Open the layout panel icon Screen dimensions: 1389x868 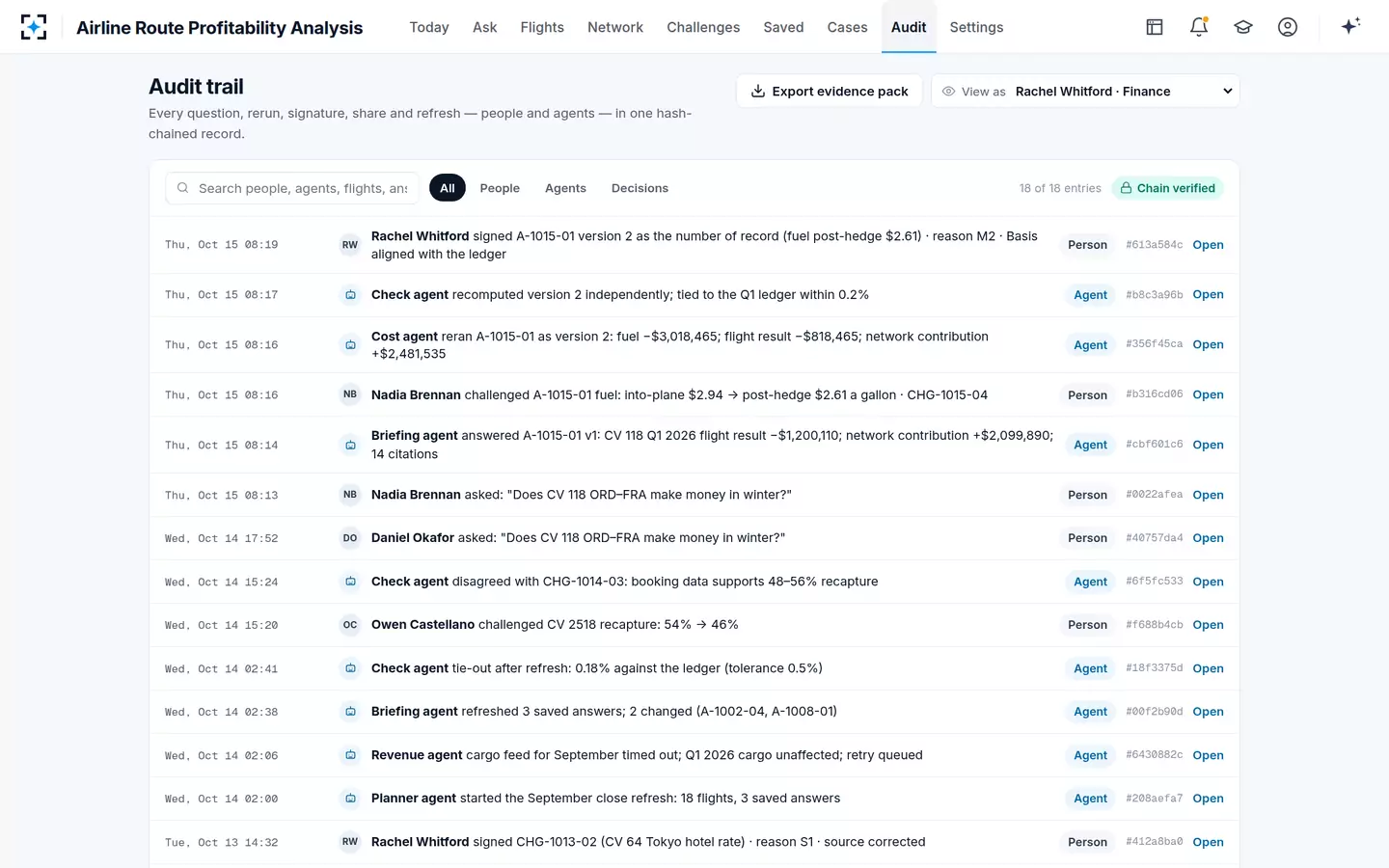pyautogui.click(x=1155, y=27)
